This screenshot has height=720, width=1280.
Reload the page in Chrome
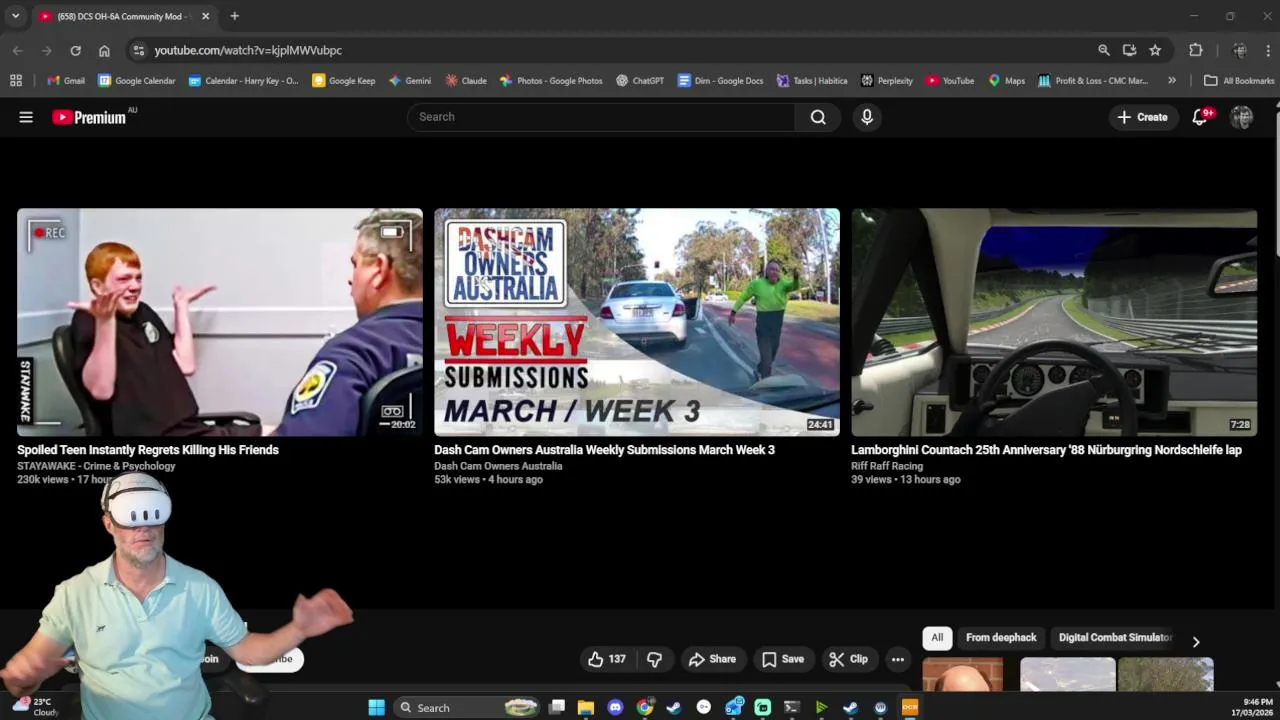[75, 50]
